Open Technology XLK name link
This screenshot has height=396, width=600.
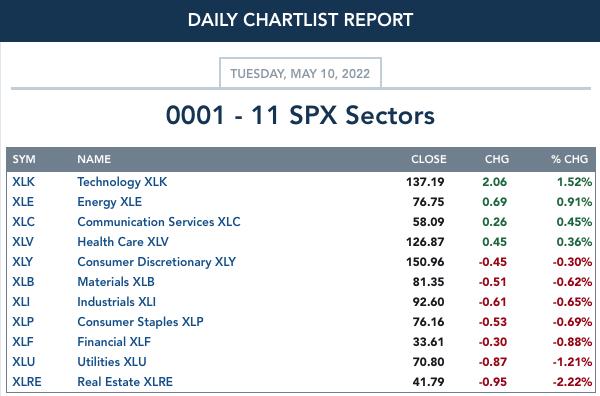click(122, 182)
